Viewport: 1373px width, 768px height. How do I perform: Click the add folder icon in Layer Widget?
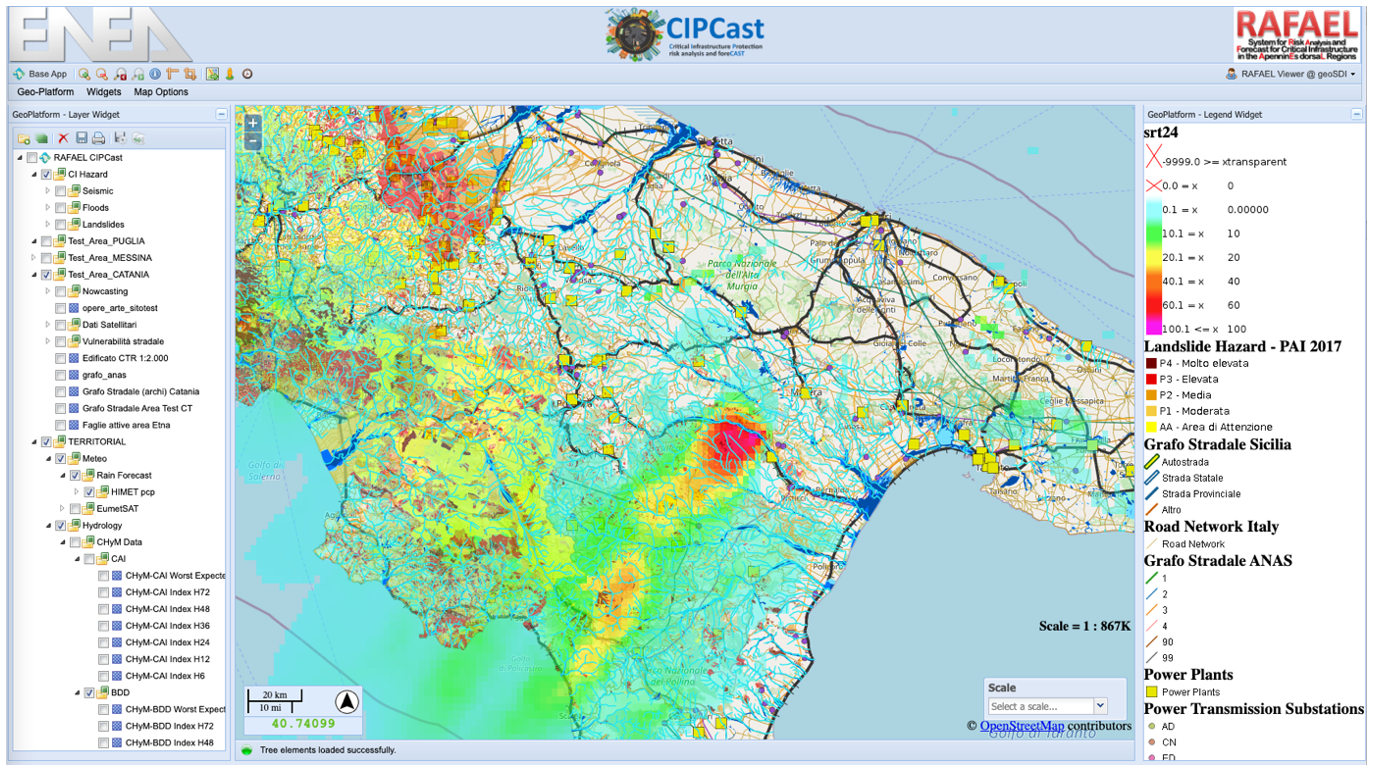[24, 138]
